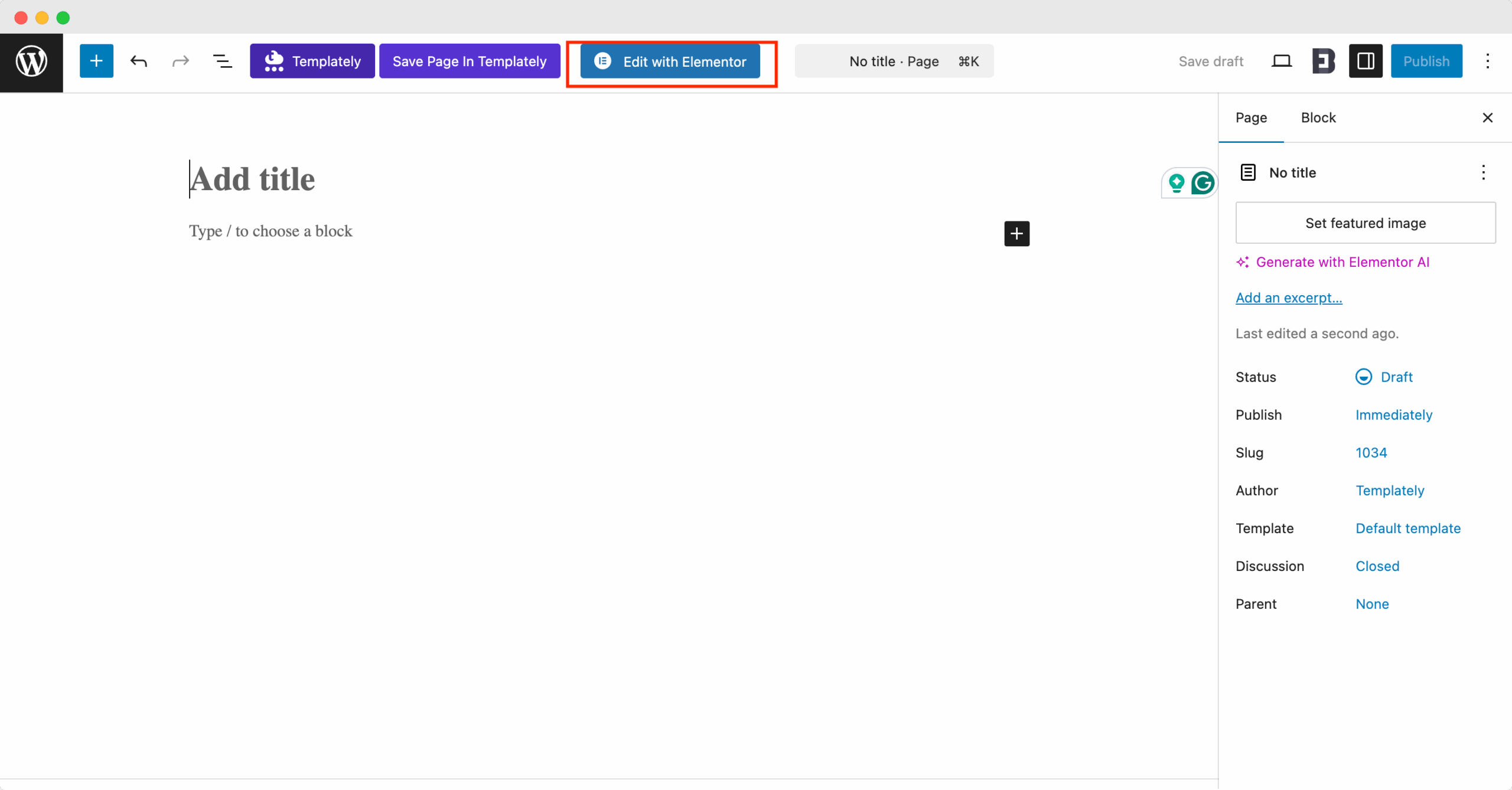Click the WordPress logo icon

[31, 61]
